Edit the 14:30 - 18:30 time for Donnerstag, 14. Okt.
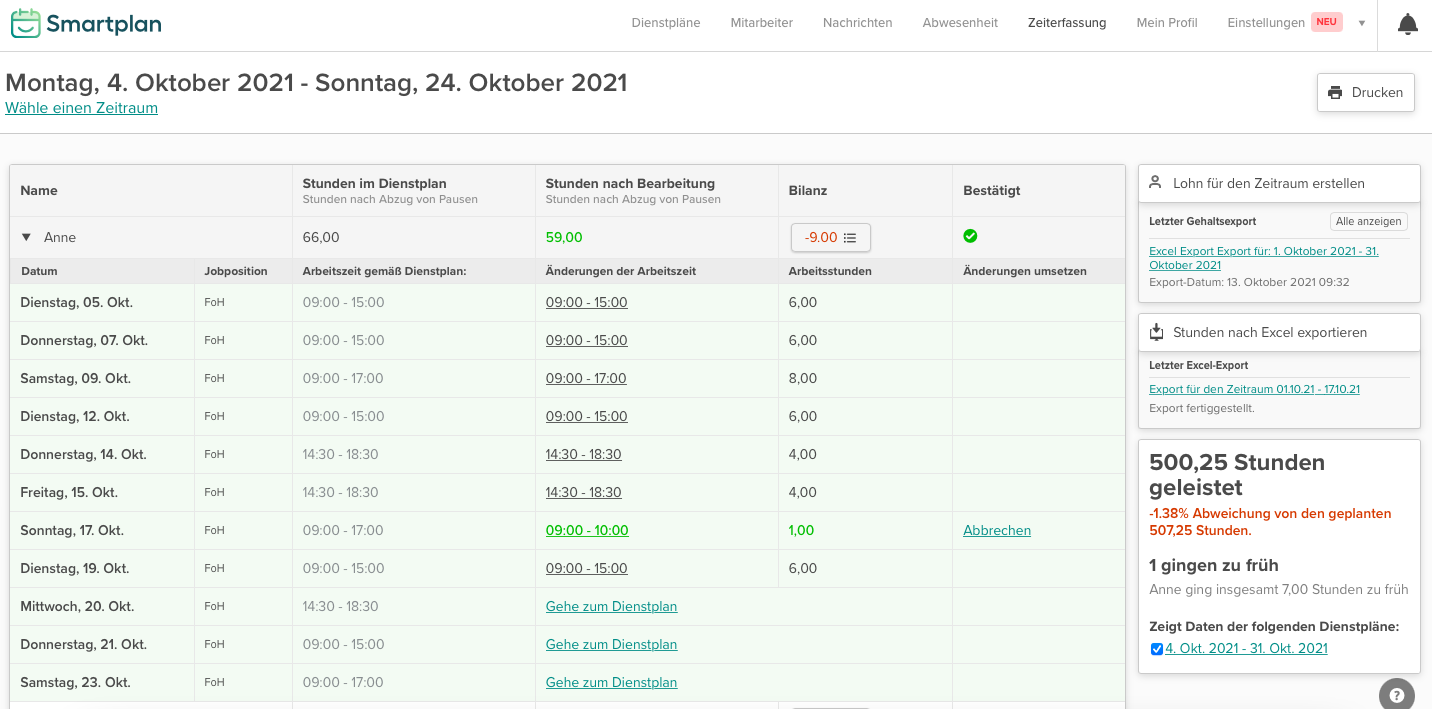This screenshot has height=709, width=1432. 584,454
